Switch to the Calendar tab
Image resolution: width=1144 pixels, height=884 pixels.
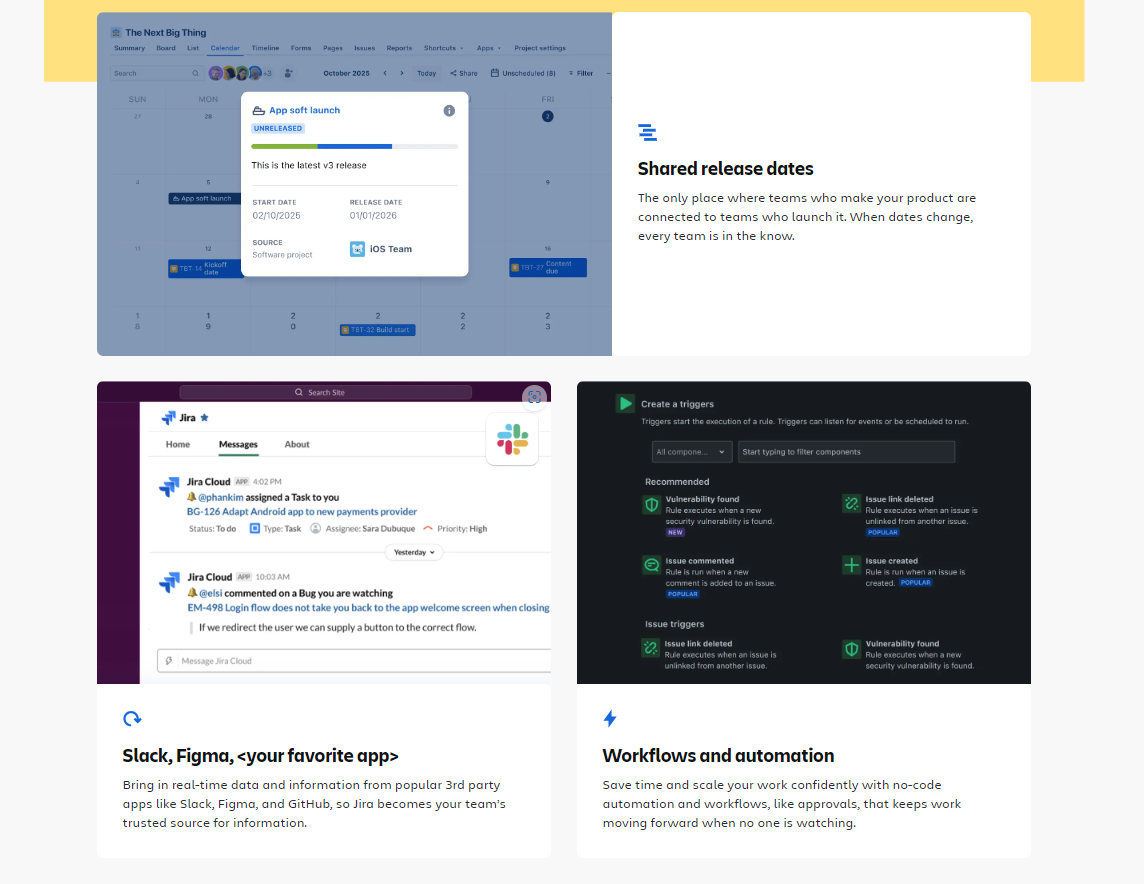[x=225, y=48]
